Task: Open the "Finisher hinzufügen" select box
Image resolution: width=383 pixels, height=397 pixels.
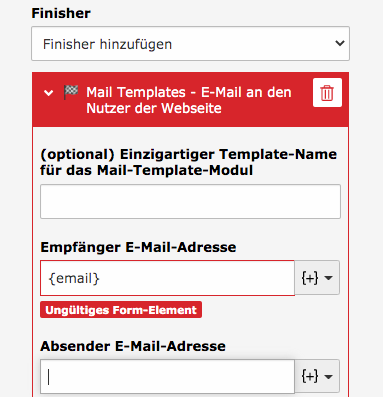Action: point(190,44)
